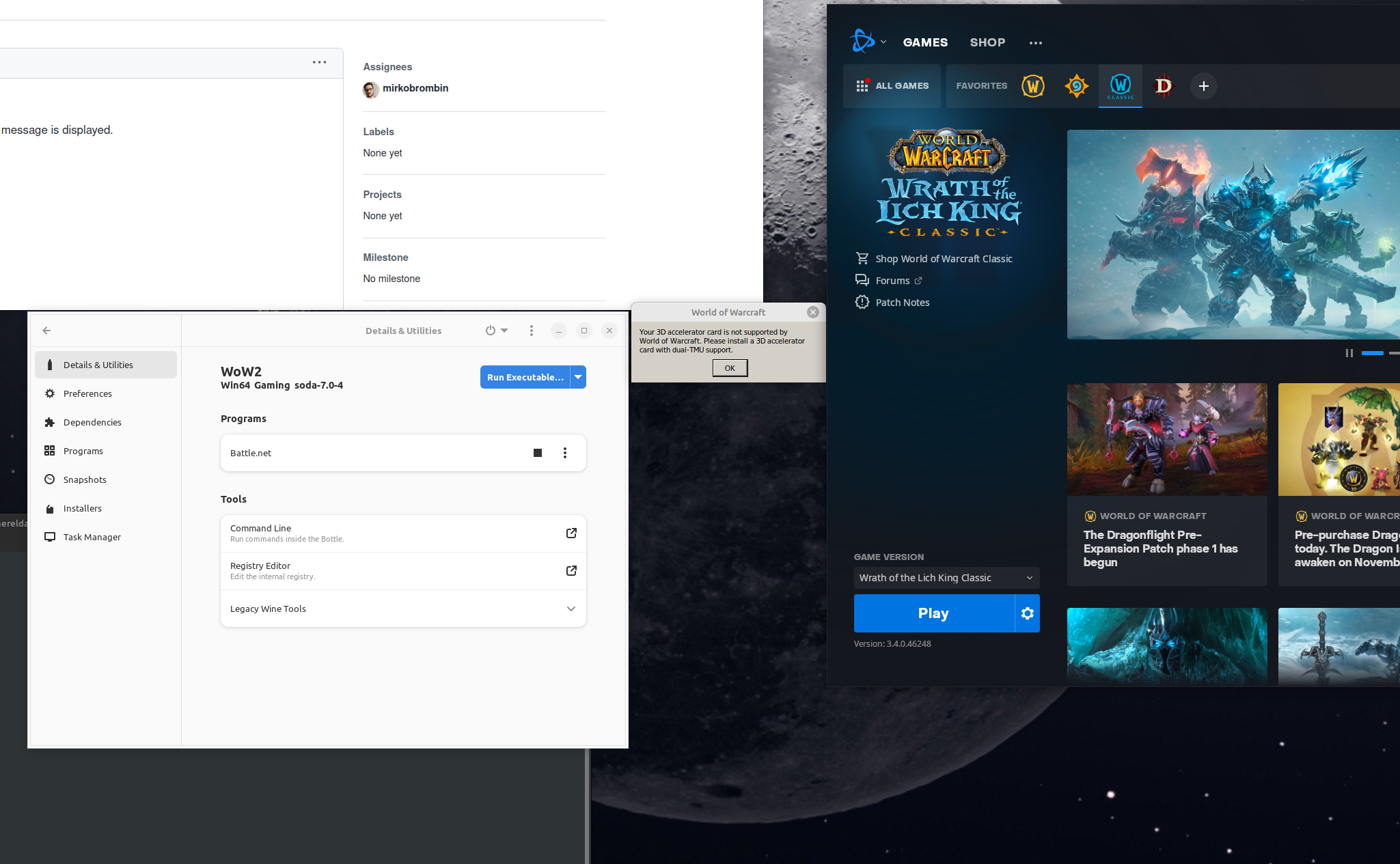Open the Snapshots sidebar item
Screen dimensions: 1400x864
85,479
